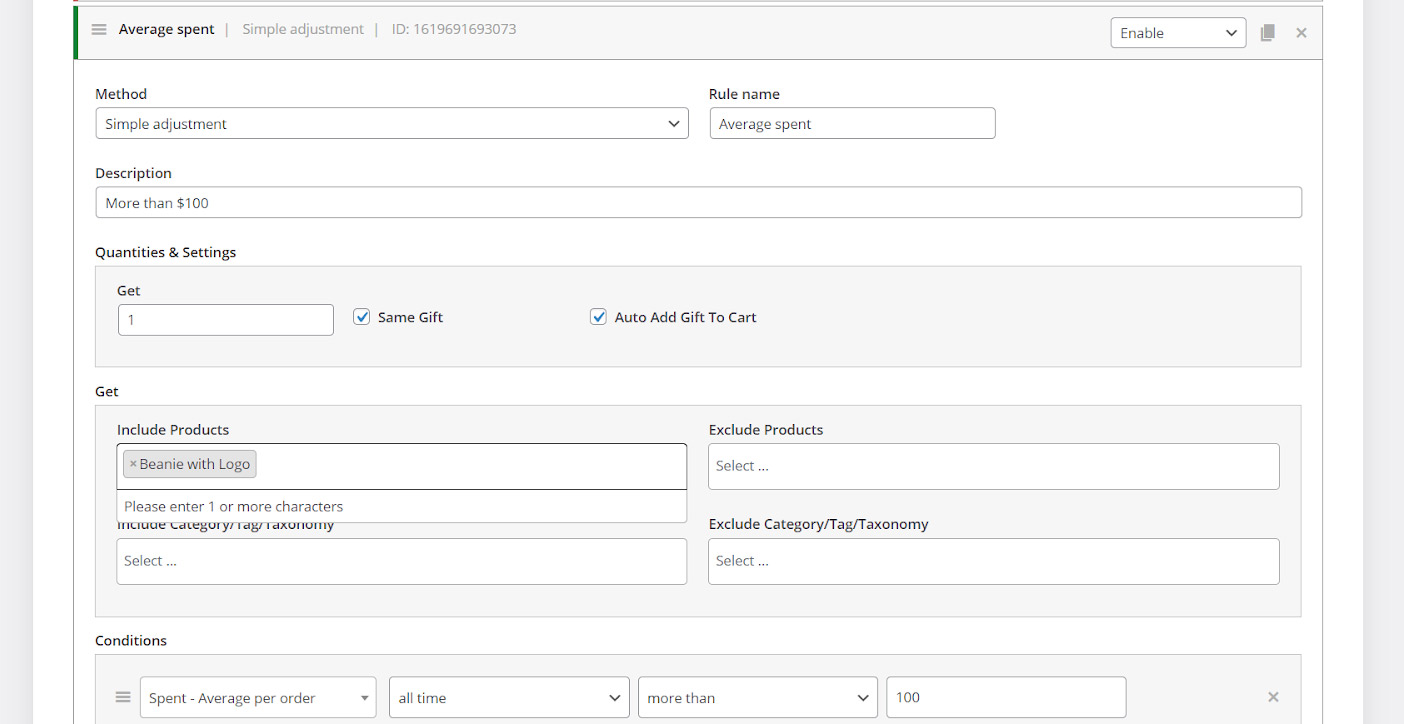Focus the Get quantity input field
Viewport: 1404px width, 724px height.
coord(225,320)
